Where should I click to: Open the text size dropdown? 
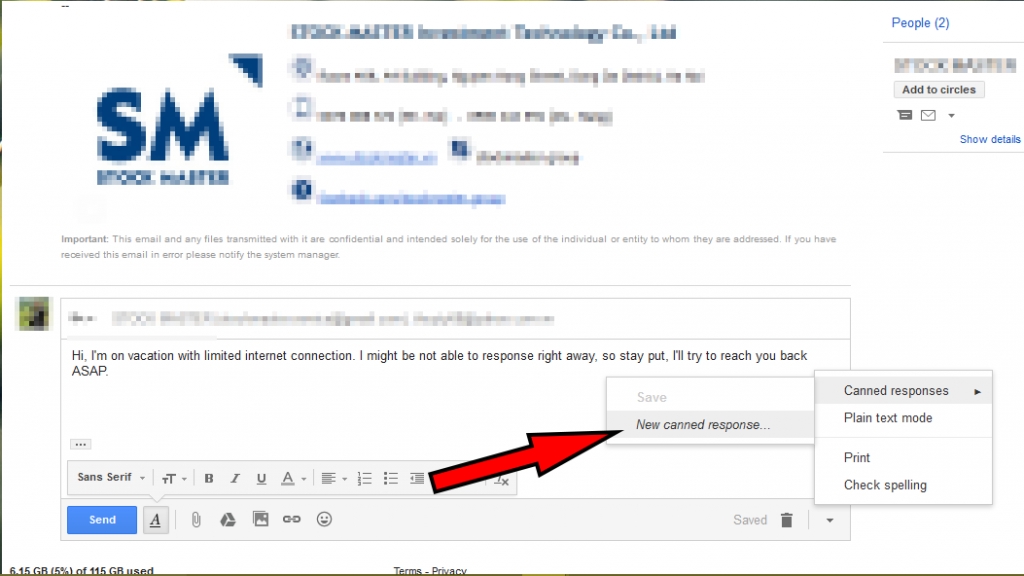pyautogui.click(x=174, y=479)
